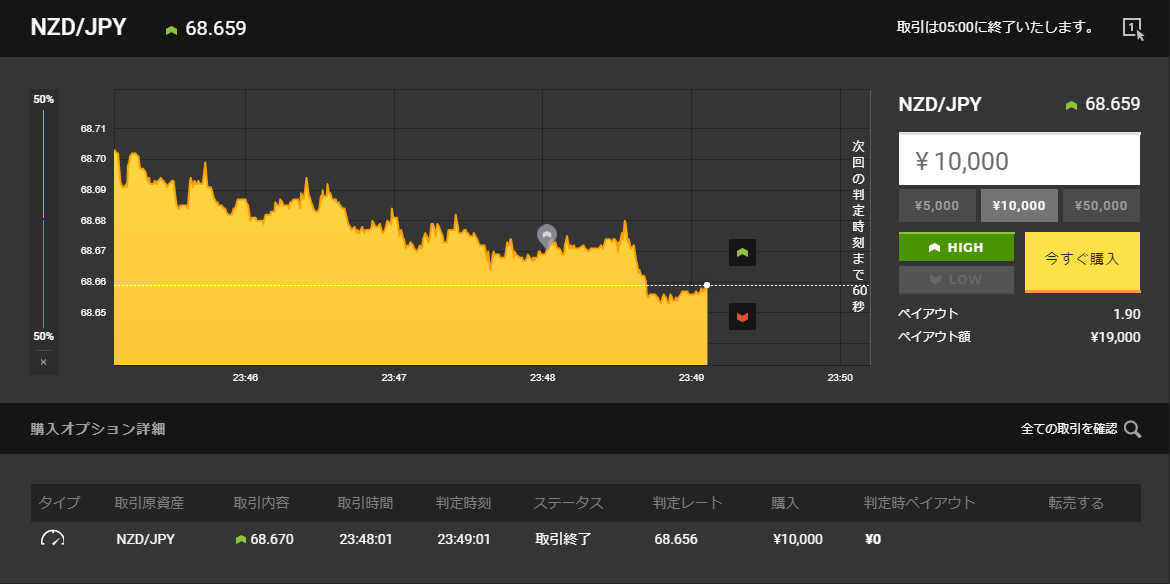Click the speedometer type icon in trade row
Viewport: 1170px width, 584px height.
click(52, 539)
